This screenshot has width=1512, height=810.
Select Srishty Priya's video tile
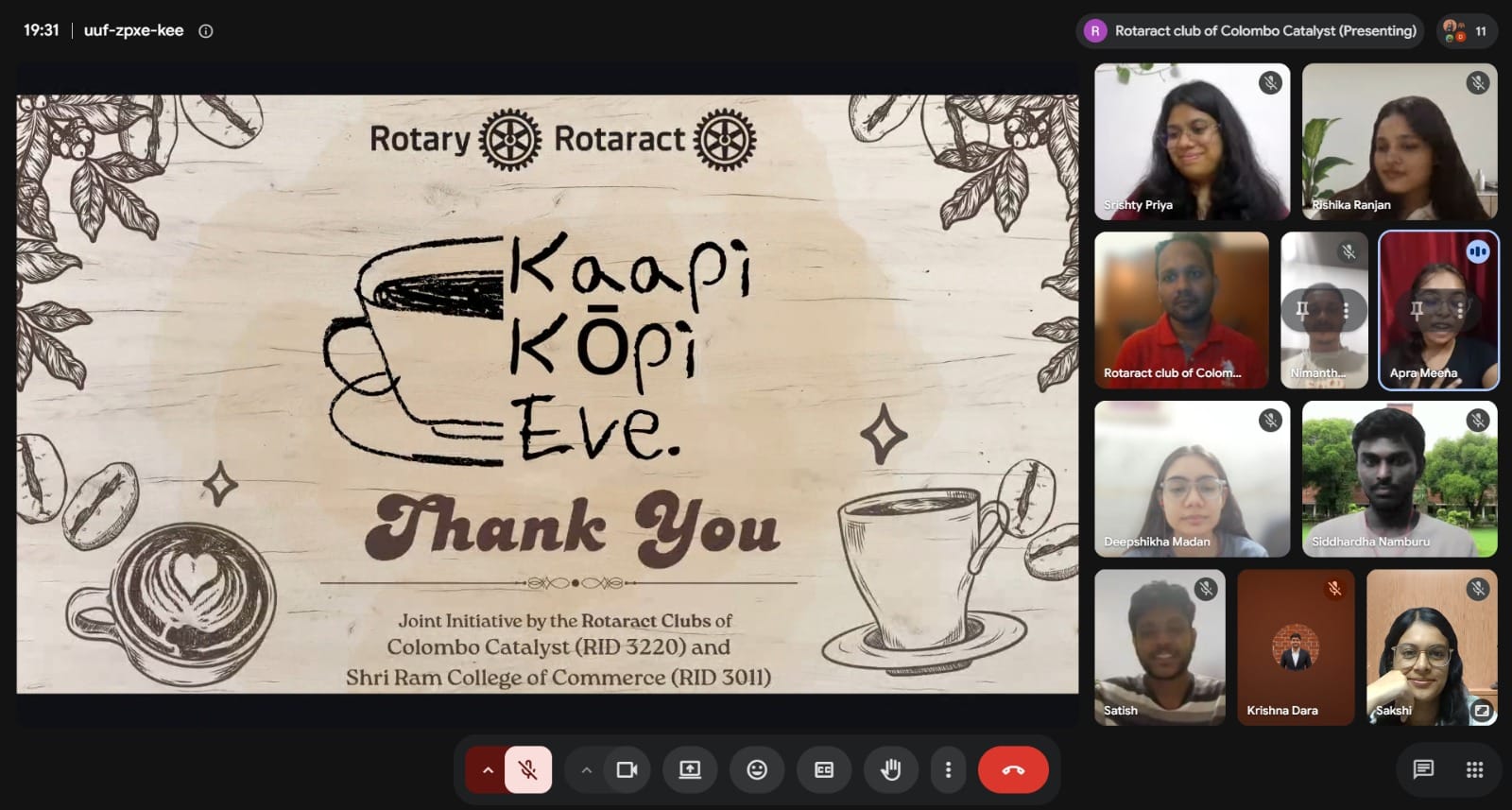point(1192,142)
